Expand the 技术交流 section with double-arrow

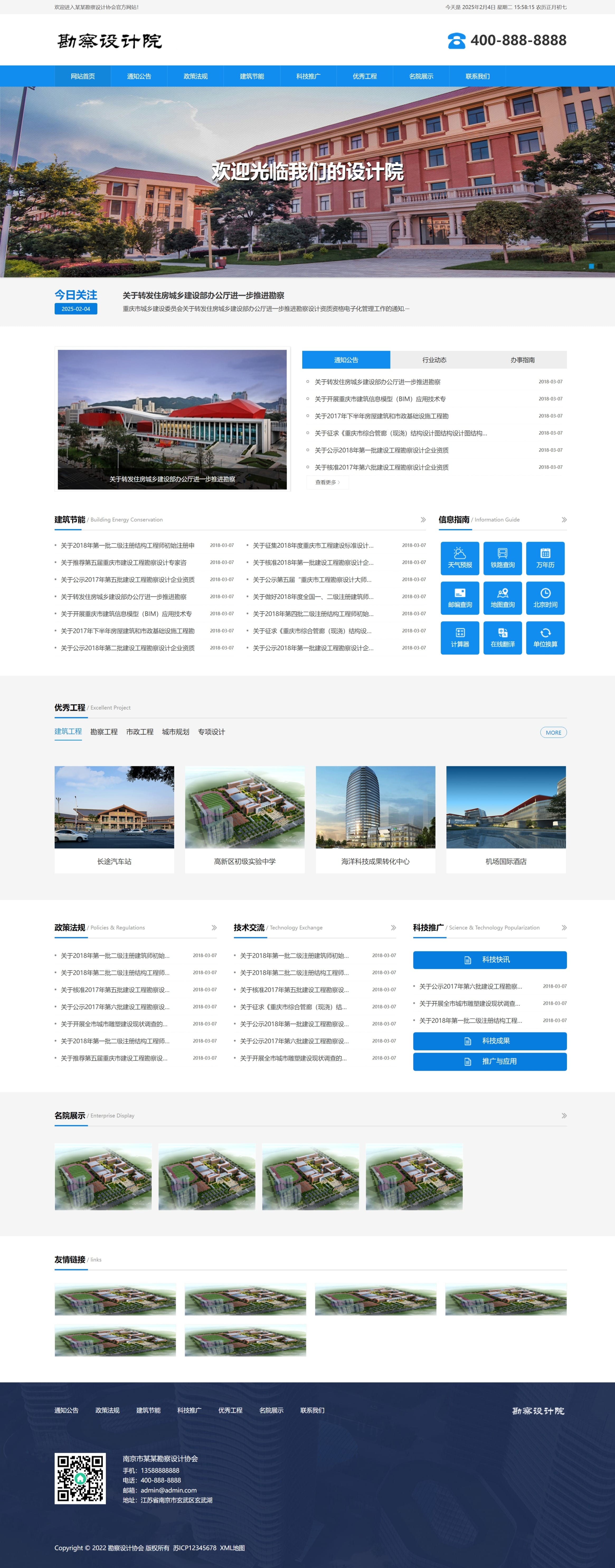(x=394, y=928)
